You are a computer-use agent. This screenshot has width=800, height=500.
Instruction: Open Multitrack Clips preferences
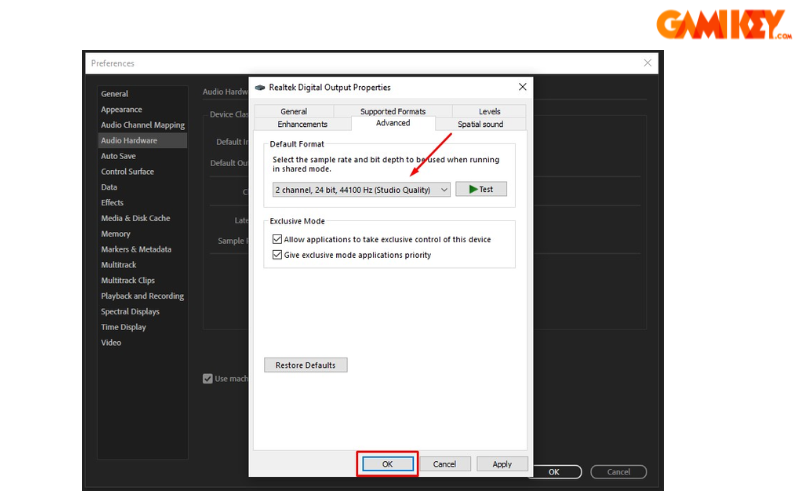click(x=128, y=280)
